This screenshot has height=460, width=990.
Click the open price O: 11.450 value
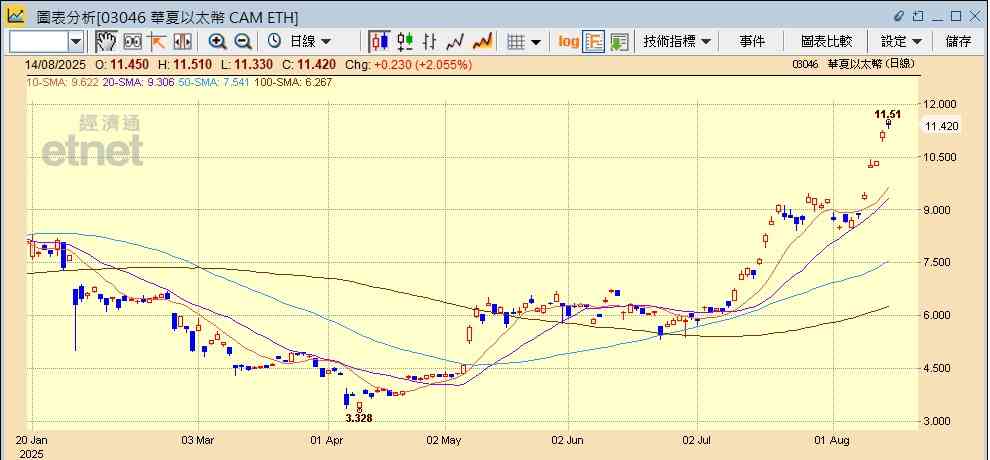[x=122, y=64]
